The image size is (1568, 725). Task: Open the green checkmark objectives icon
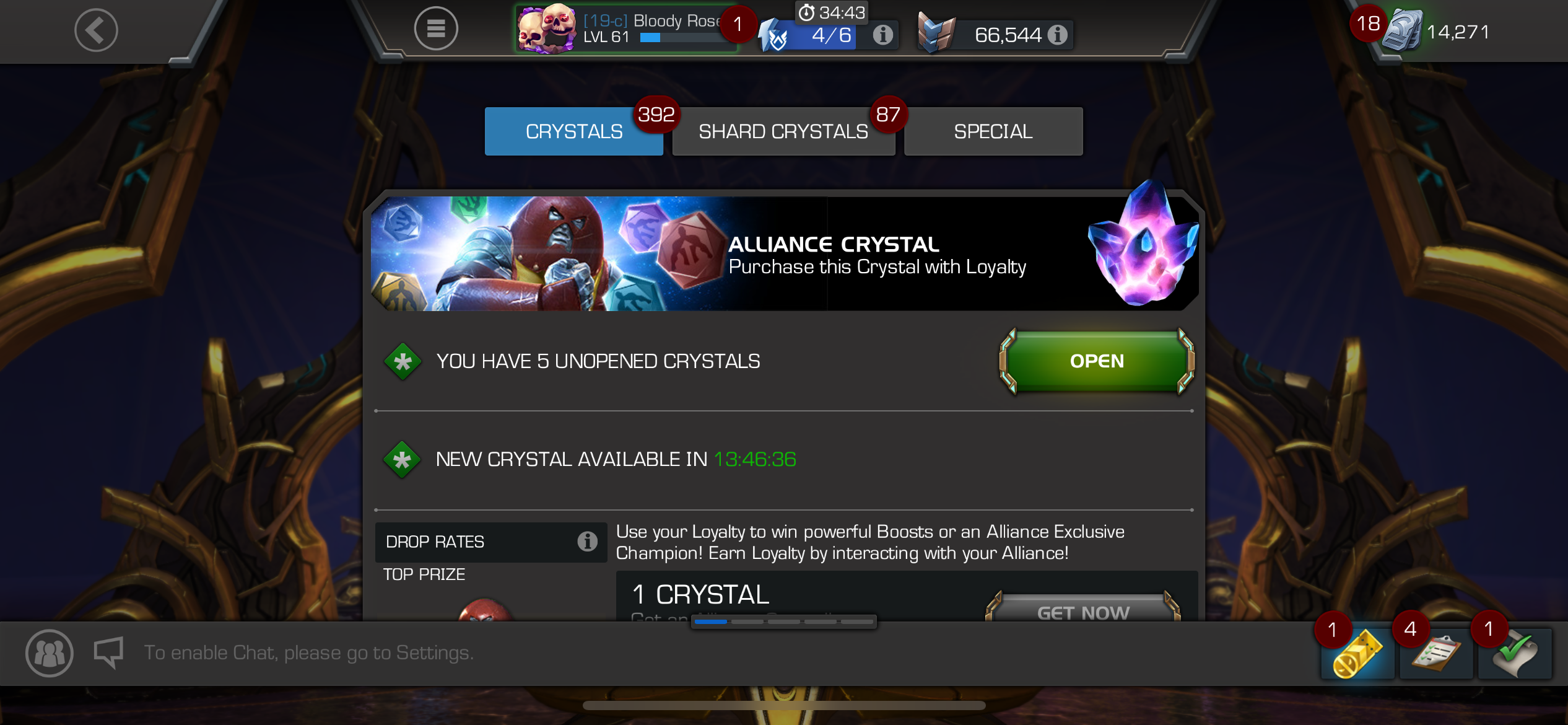pyautogui.click(x=1515, y=654)
